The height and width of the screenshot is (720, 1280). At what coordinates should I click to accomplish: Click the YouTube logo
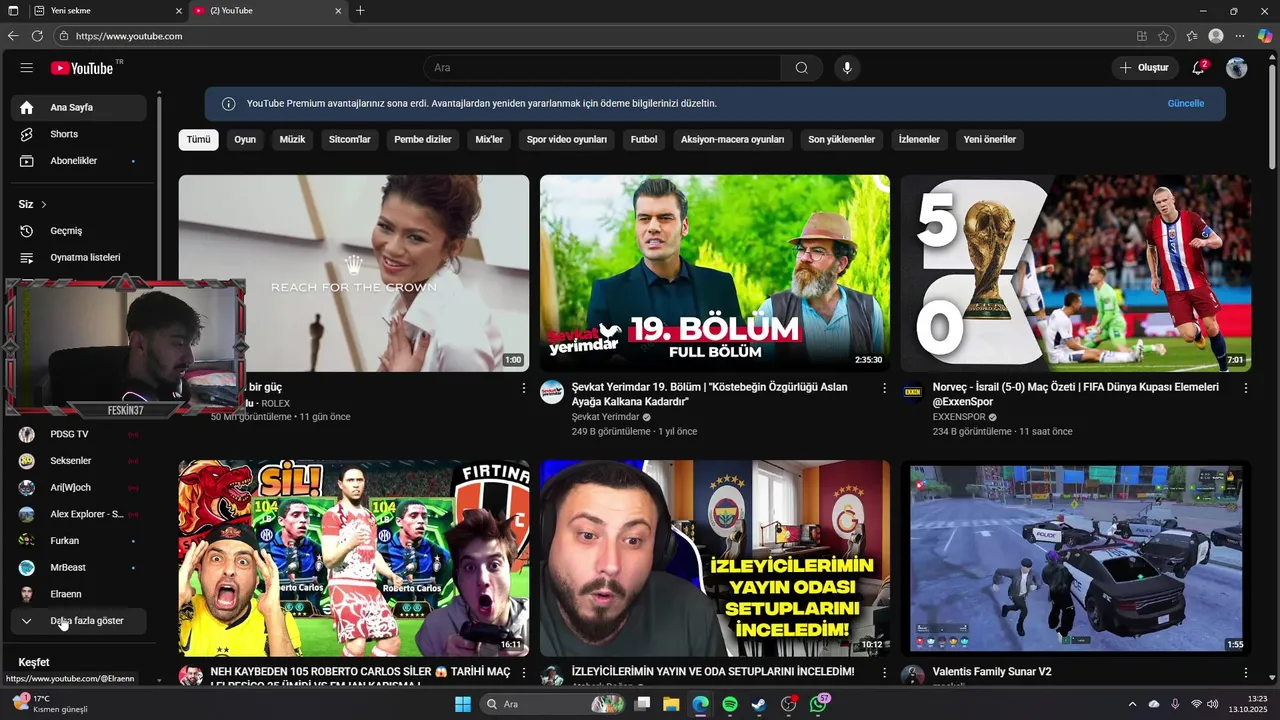pyautogui.click(x=82, y=68)
